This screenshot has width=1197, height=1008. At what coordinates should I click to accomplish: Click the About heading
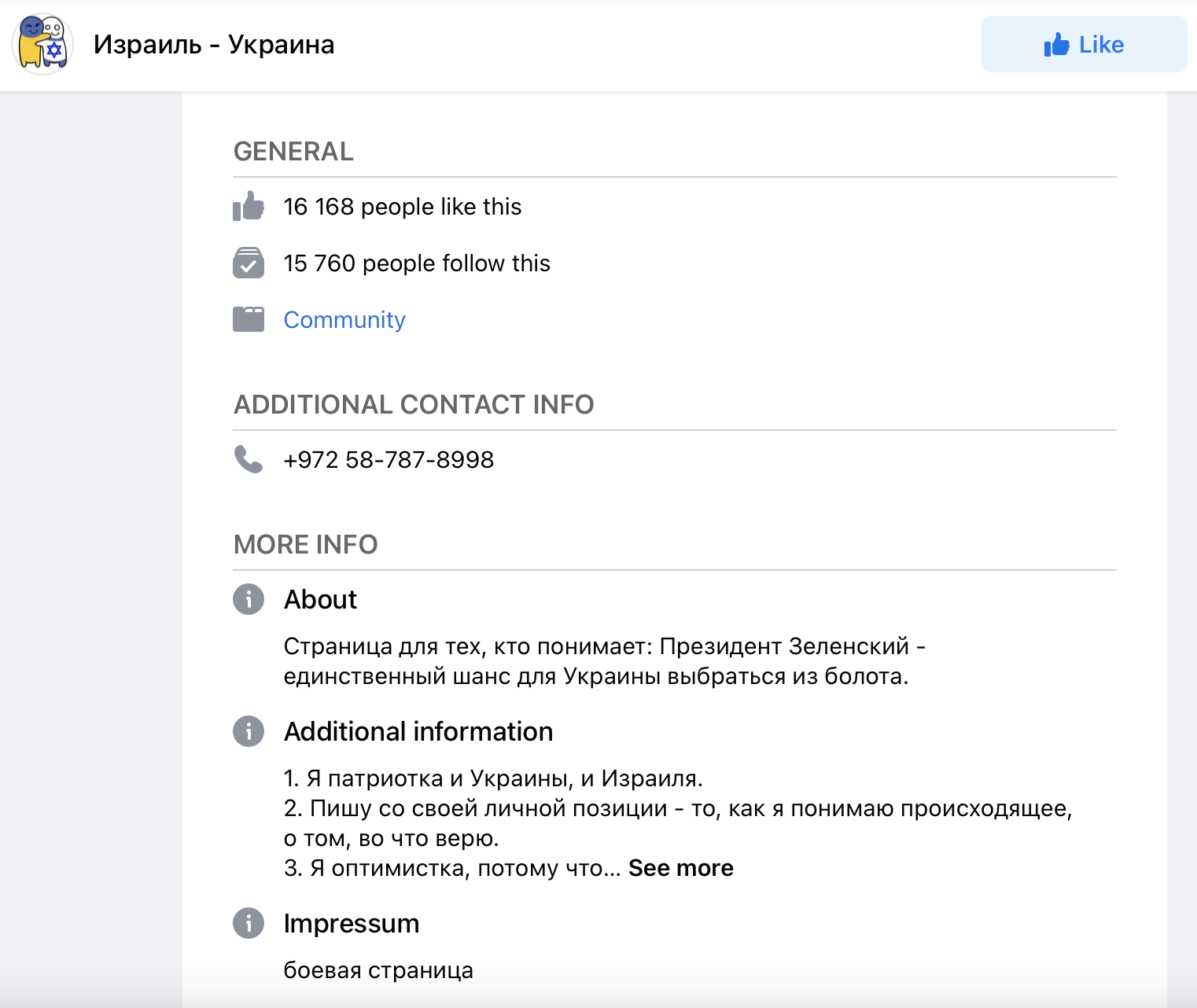tap(320, 599)
